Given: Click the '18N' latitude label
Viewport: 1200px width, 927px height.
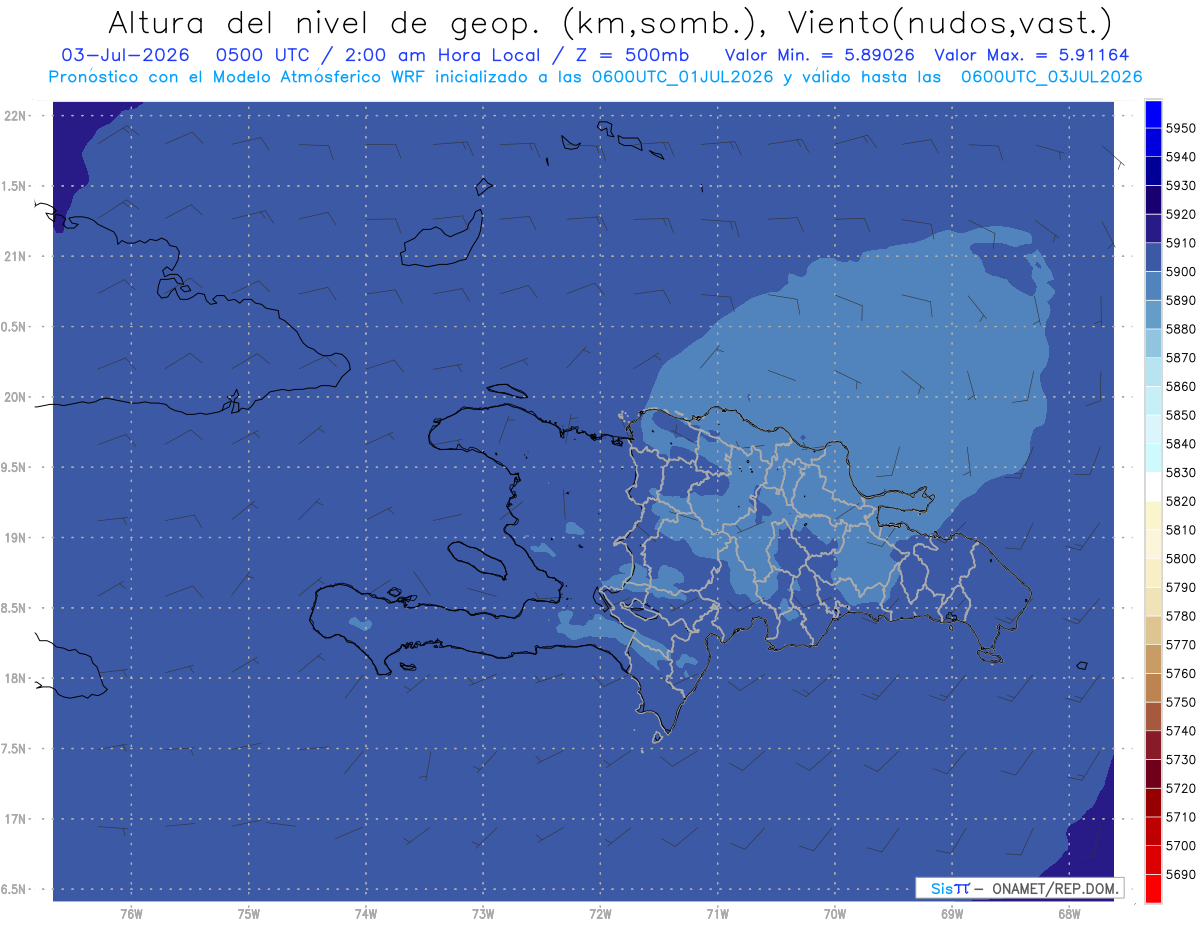Looking at the screenshot, I should click(x=16, y=678).
